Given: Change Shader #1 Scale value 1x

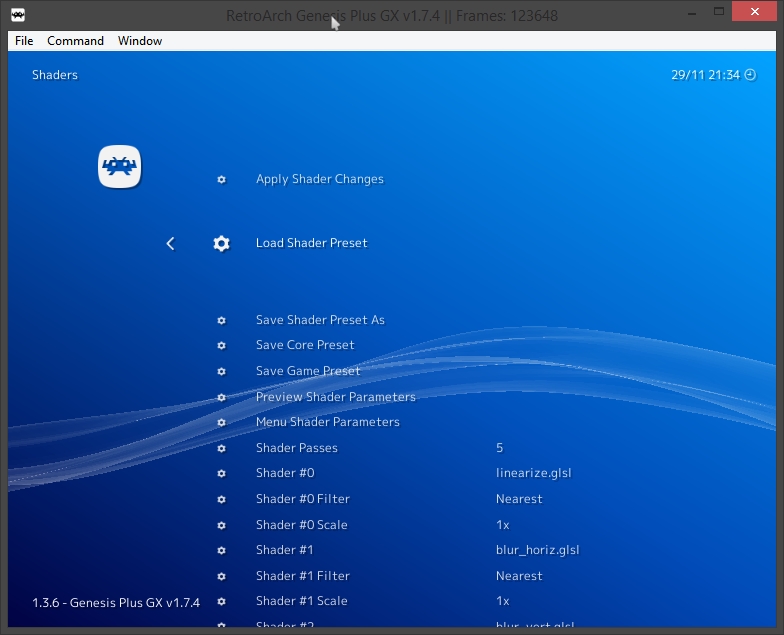Looking at the screenshot, I should click(502, 601).
